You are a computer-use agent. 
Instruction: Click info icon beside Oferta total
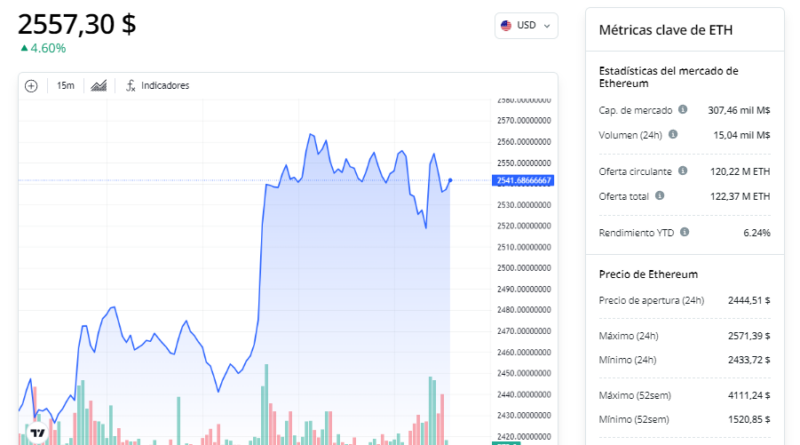tap(660, 195)
